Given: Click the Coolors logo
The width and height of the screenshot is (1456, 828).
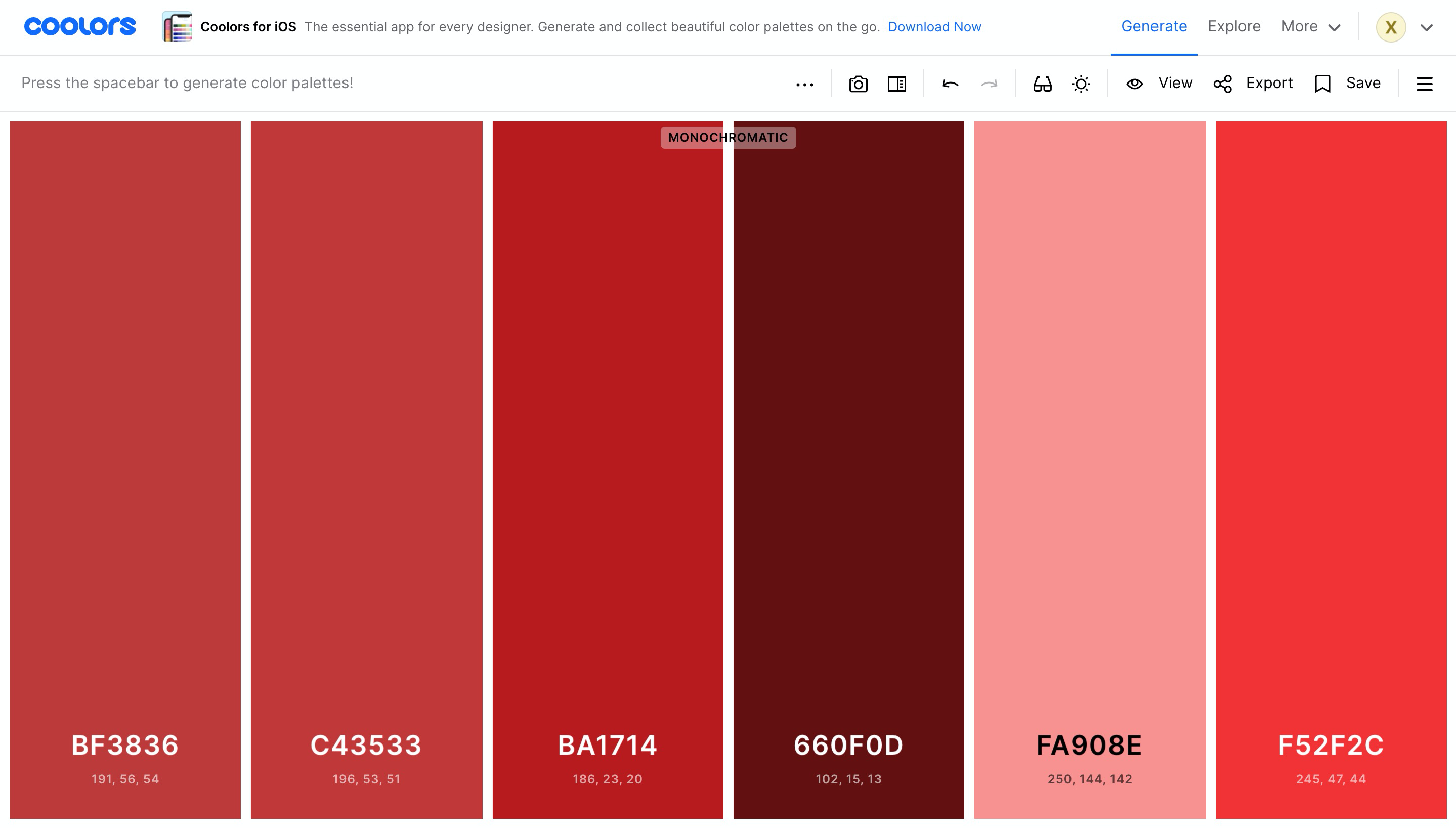Looking at the screenshot, I should (x=80, y=26).
